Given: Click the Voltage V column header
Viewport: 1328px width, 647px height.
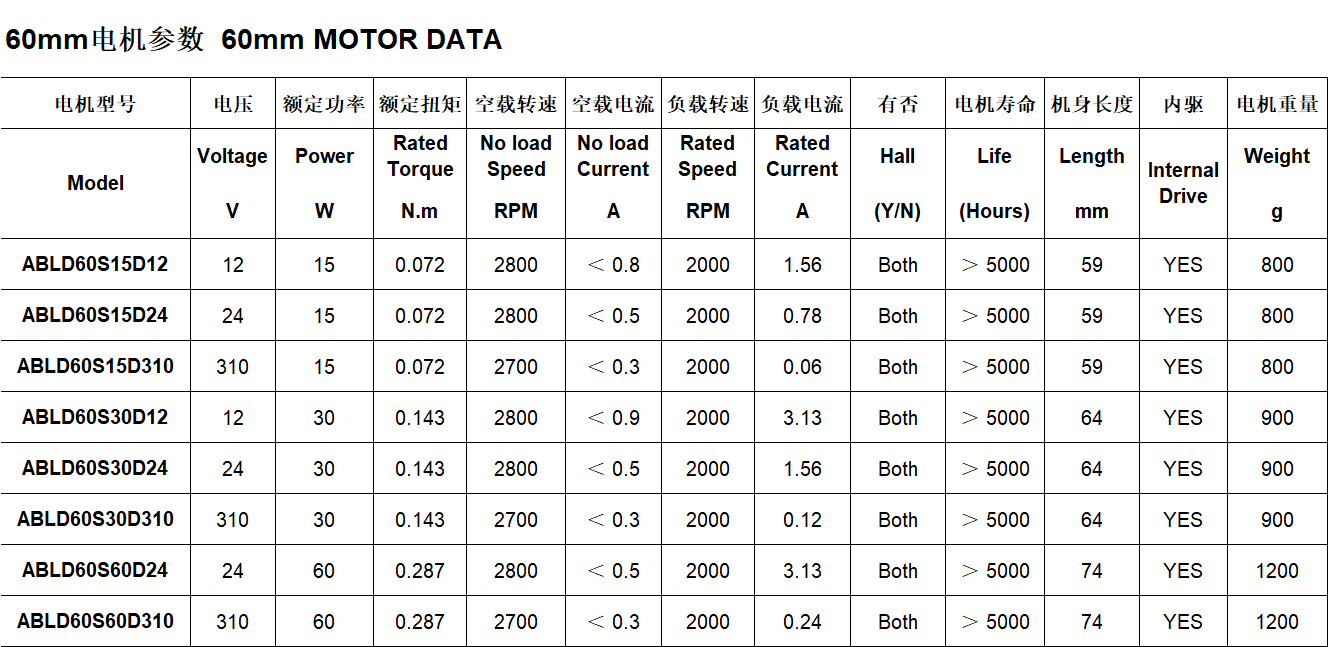Looking at the screenshot, I should click(x=232, y=183).
